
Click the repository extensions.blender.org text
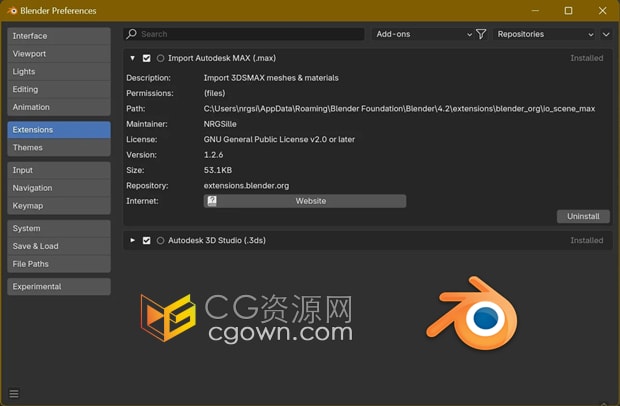pos(246,186)
